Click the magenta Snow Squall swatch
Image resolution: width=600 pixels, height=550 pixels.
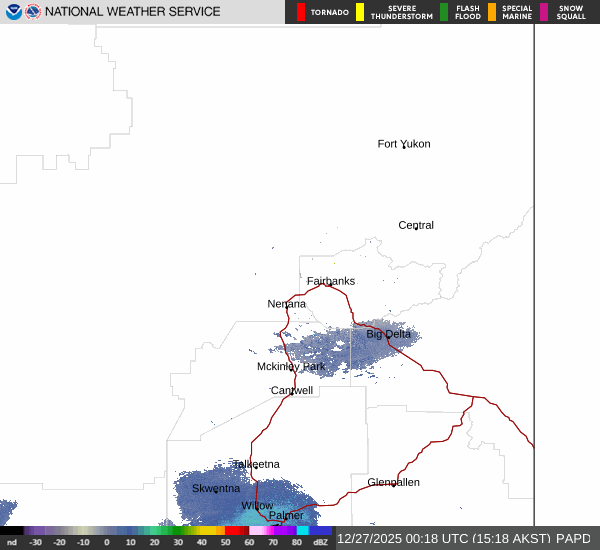[x=544, y=12]
